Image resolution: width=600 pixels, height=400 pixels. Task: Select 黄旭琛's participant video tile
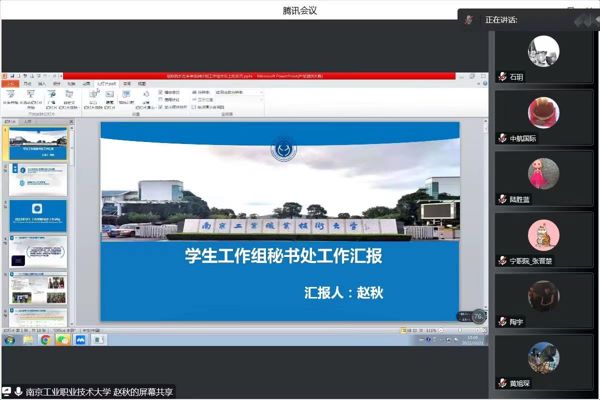click(544, 362)
